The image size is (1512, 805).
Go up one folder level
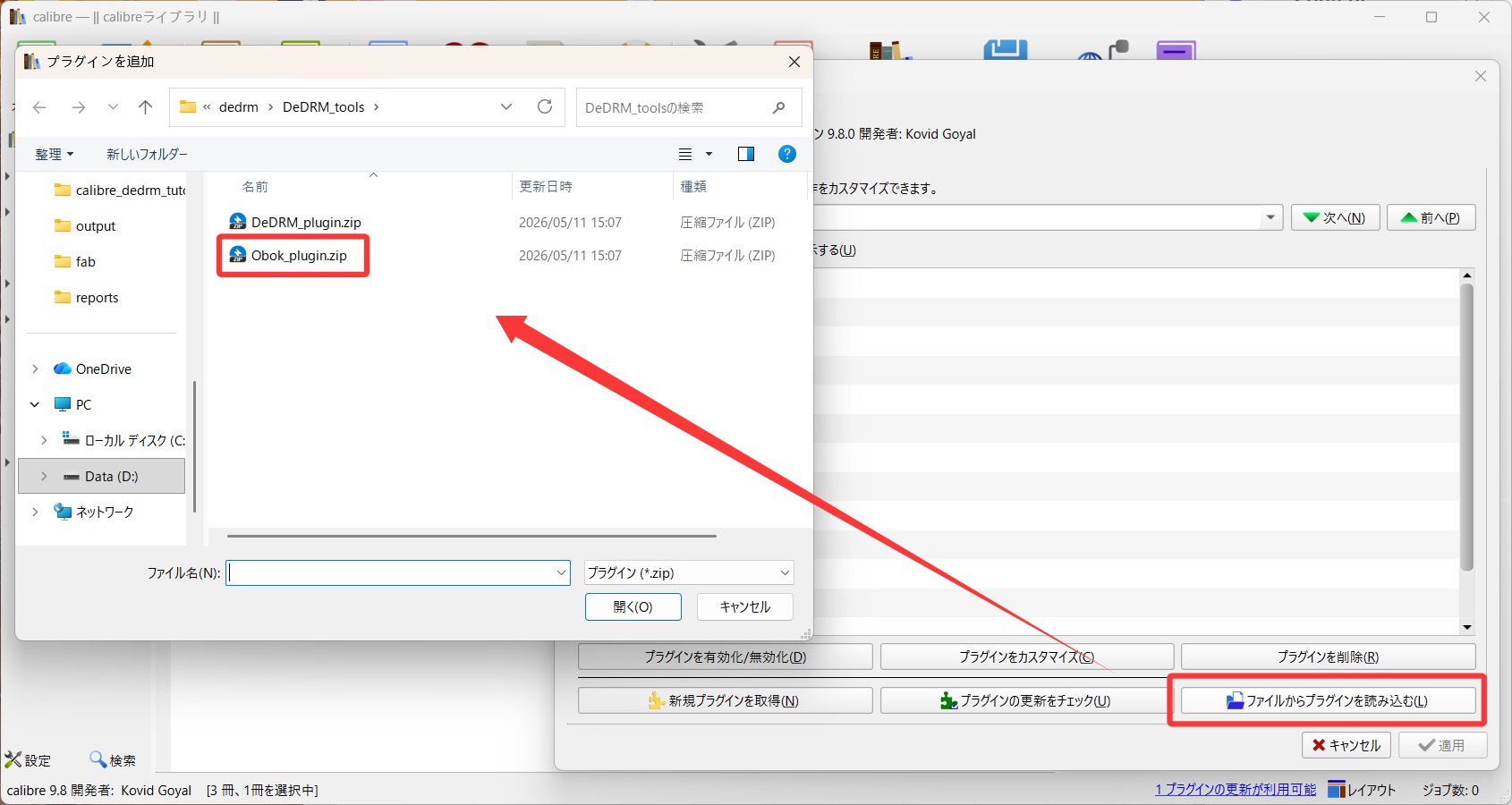(146, 107)
